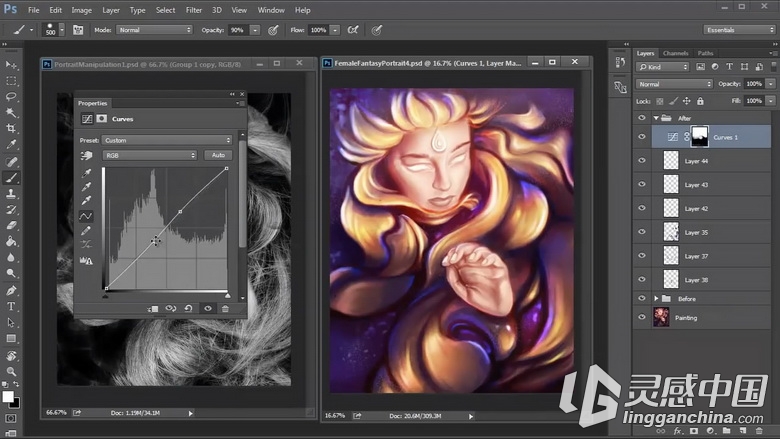Select the Lasso tool
Image resolution: width=780 pixels, height=439 pixels.
pos(11,96)
